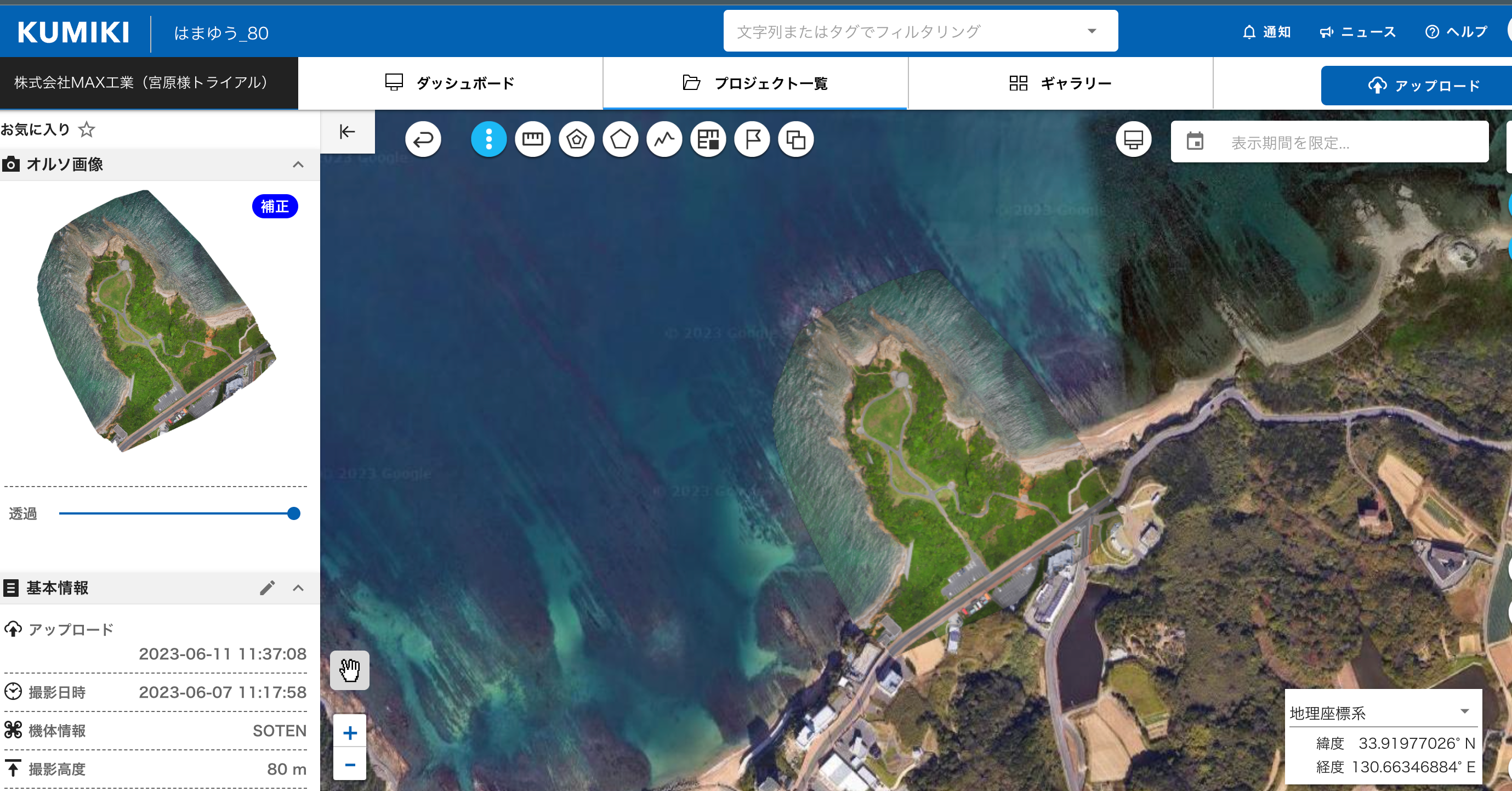Viewport: 1512px width, 791px height.
Task: Open the ヘルプ link
Action: click(x=1456, y=32)
